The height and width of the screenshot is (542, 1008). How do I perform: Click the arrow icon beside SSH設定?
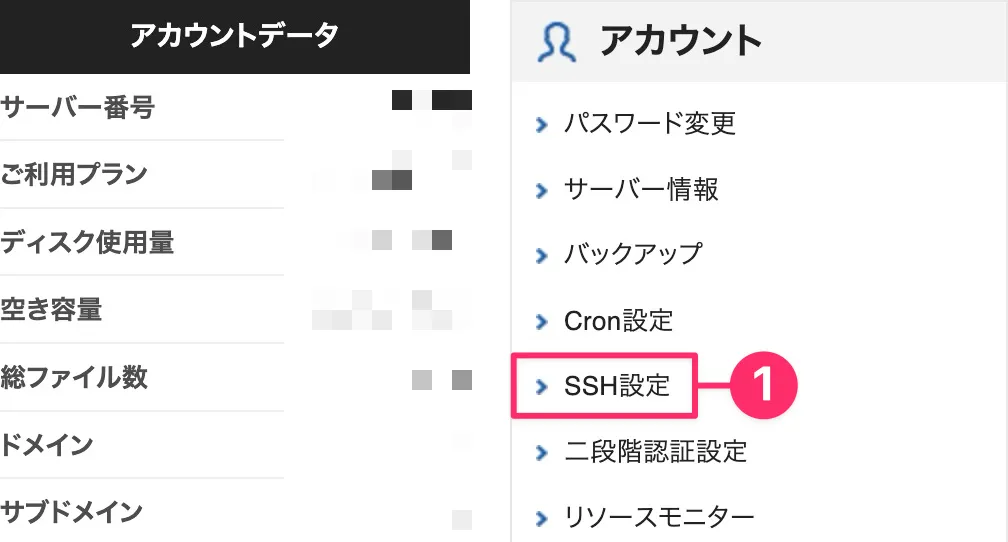pyautogui.click(x=542, y=386)
